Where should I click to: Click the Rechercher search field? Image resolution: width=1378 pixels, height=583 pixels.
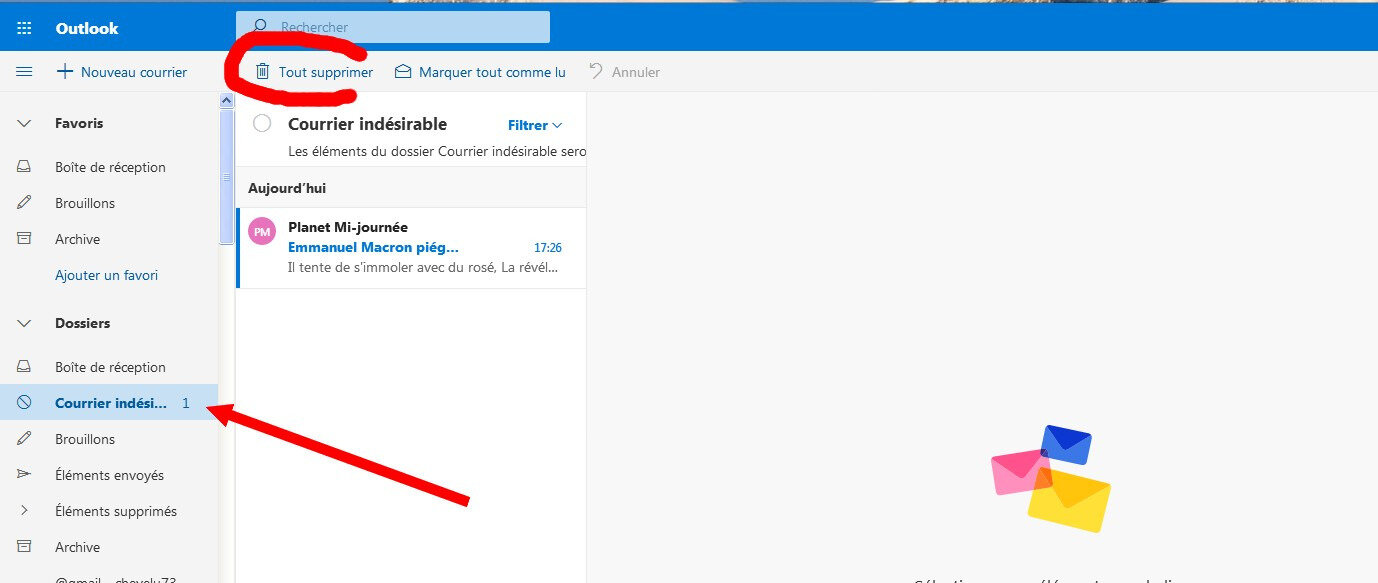coord(393,27)
